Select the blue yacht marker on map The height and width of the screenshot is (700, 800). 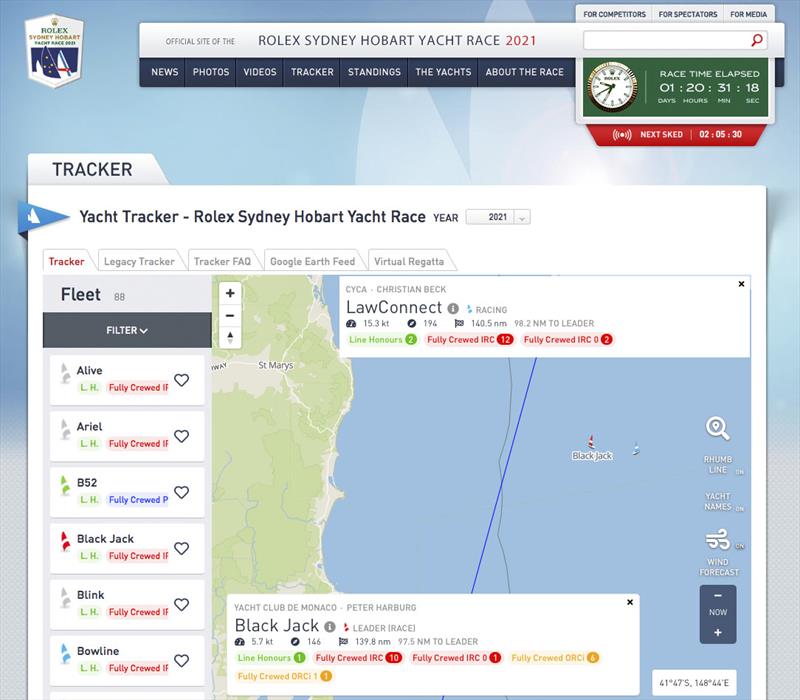point(636,448)
